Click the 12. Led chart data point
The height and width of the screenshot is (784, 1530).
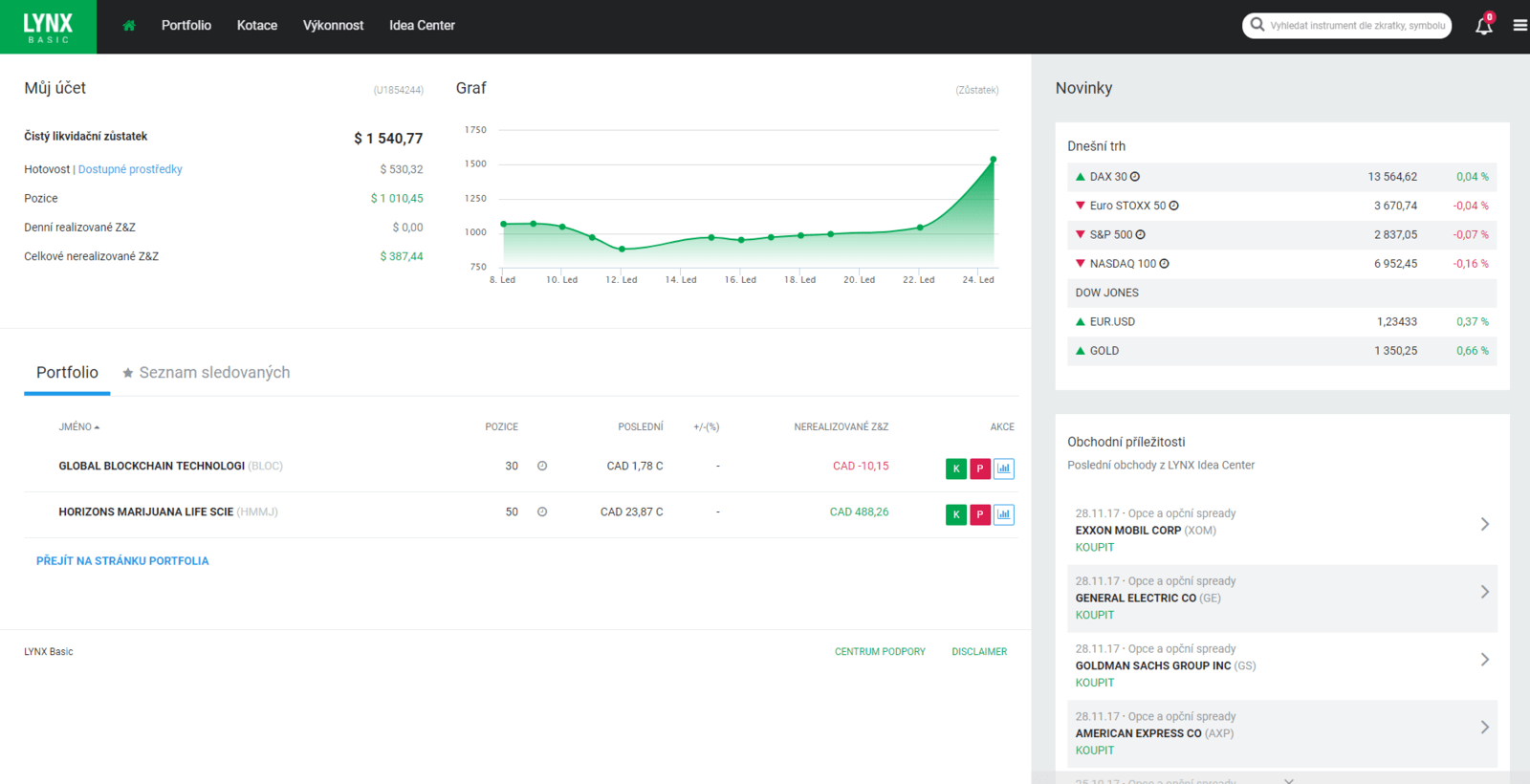point(623,249)
